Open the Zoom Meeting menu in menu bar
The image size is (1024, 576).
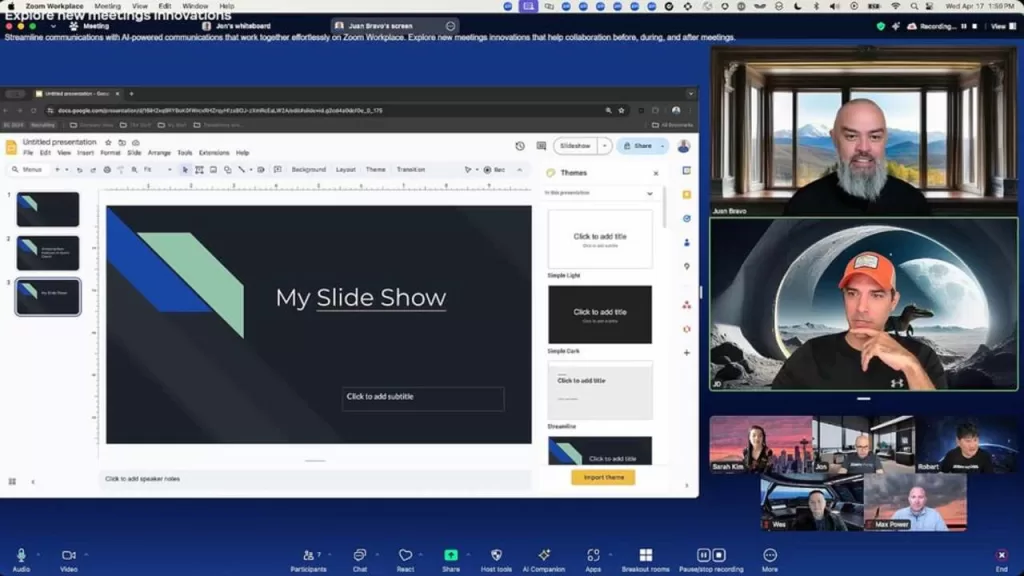pos(107,6)
